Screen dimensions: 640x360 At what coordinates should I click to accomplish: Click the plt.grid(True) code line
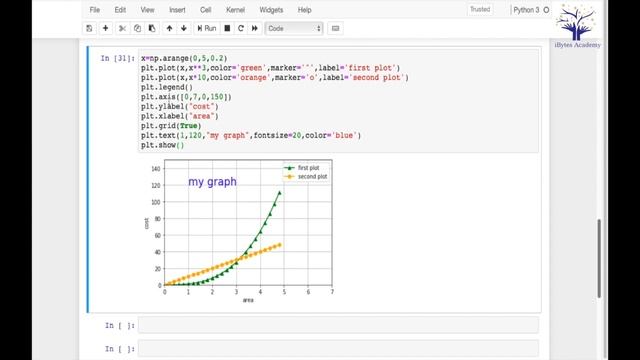click(171, 126)
